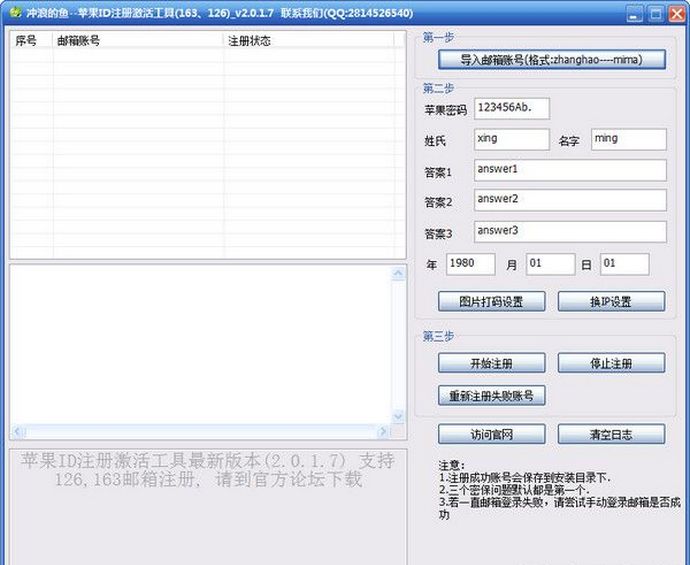Click the 日 day input field
Image resolution: width=690 pixels, height=565 pixels.
pyautogui.click(x=624, y=264)
